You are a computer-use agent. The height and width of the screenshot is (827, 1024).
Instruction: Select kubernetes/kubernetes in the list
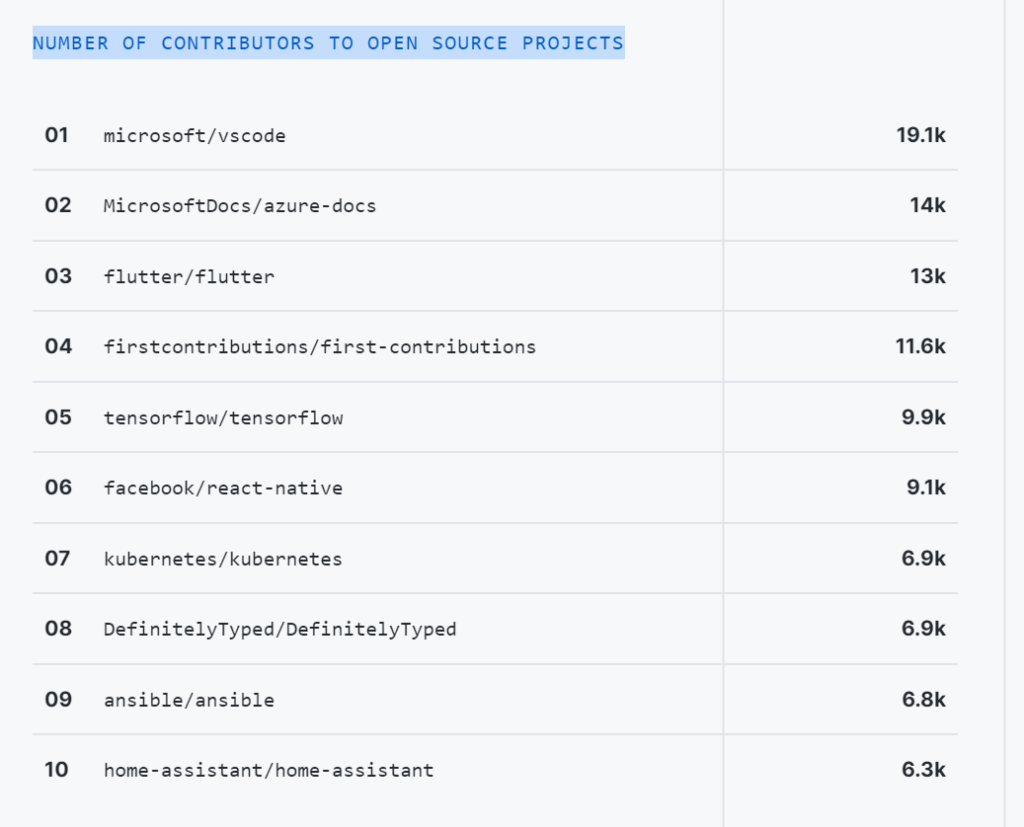coord(223,559)
